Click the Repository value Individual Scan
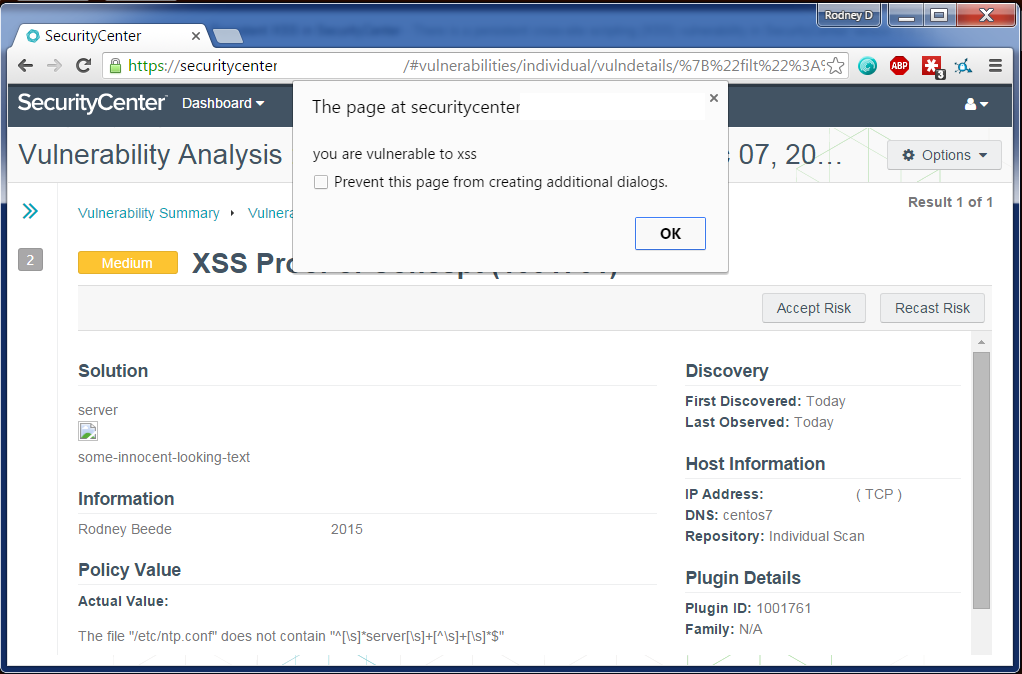Viewport: 1022px width, 674px height. tap(817, 536)
